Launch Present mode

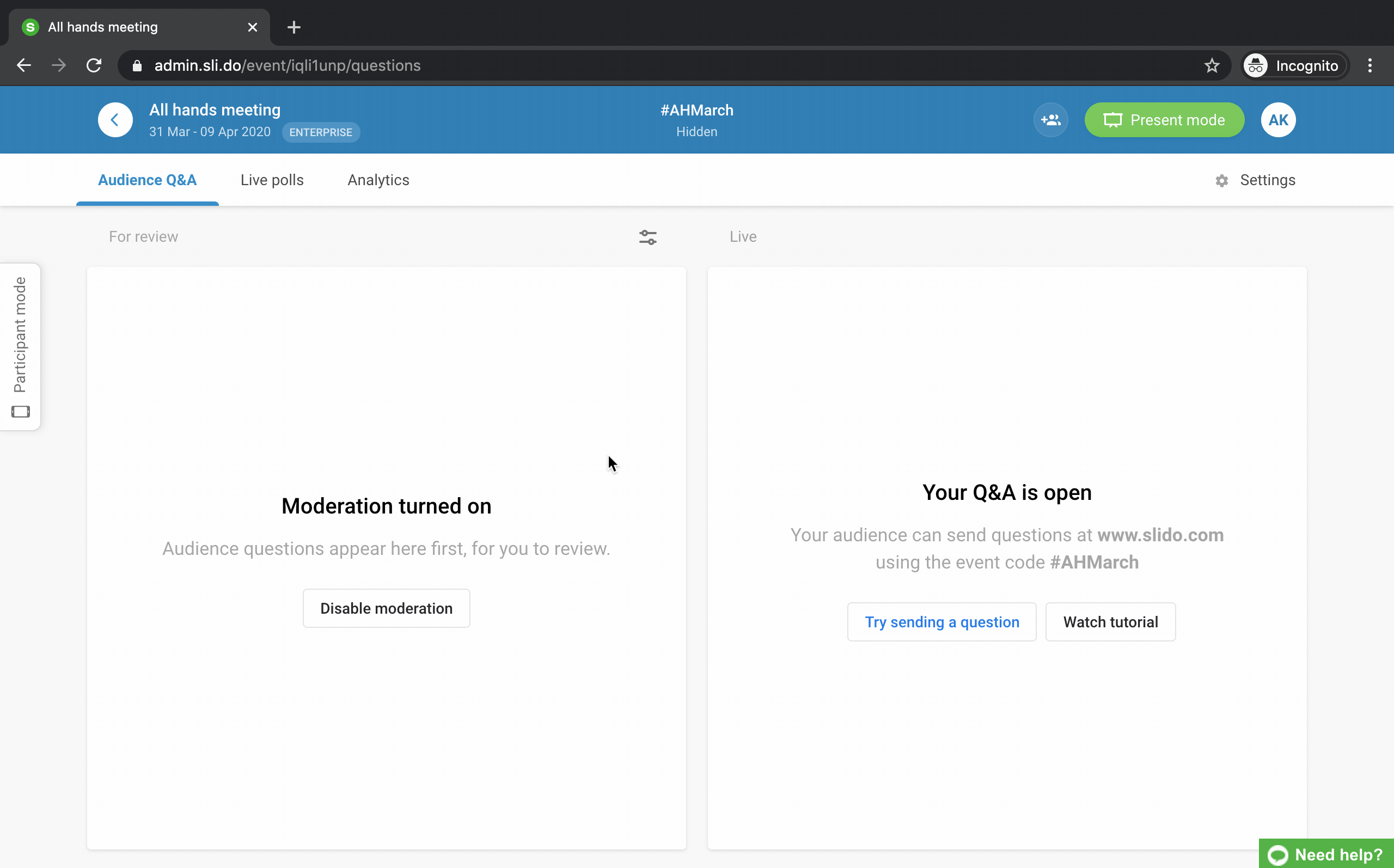click(x=1164, y=120)
